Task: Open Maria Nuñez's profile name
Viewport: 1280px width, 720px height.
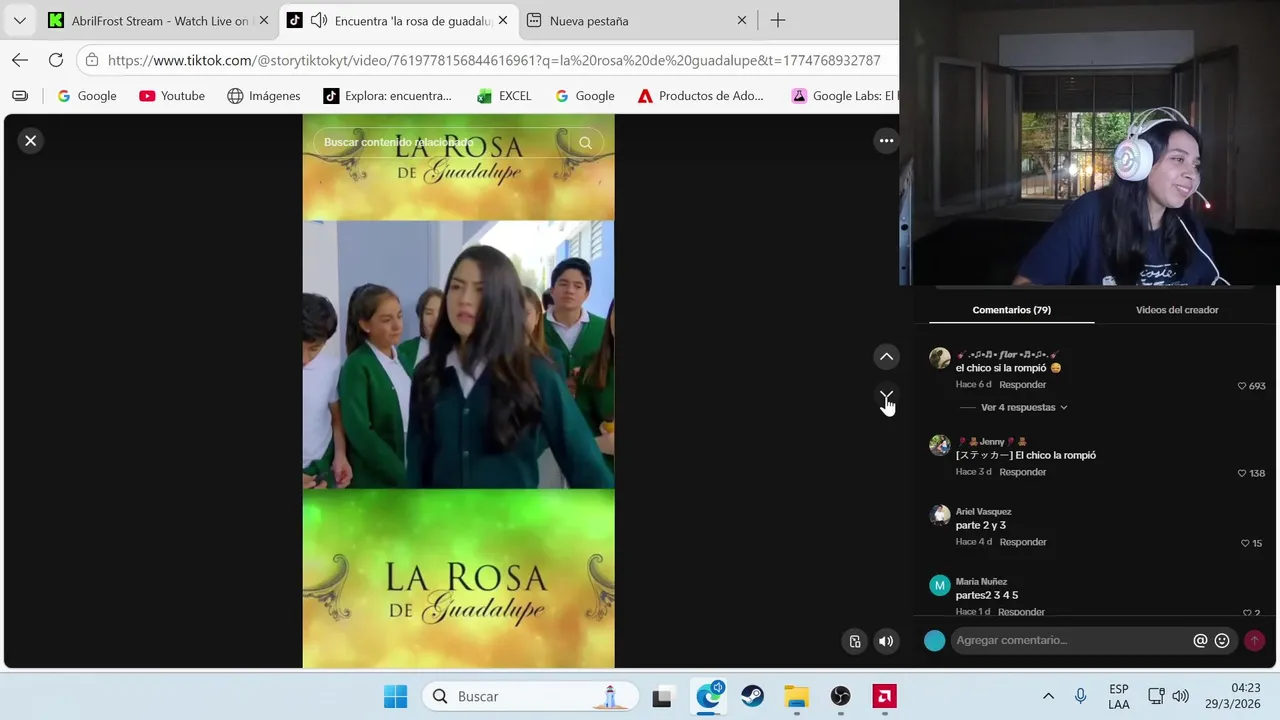Action: point(981,581)
